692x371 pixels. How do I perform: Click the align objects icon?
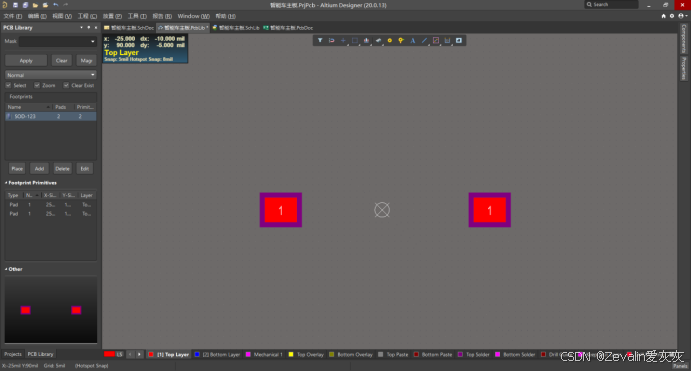pos(366,40)
